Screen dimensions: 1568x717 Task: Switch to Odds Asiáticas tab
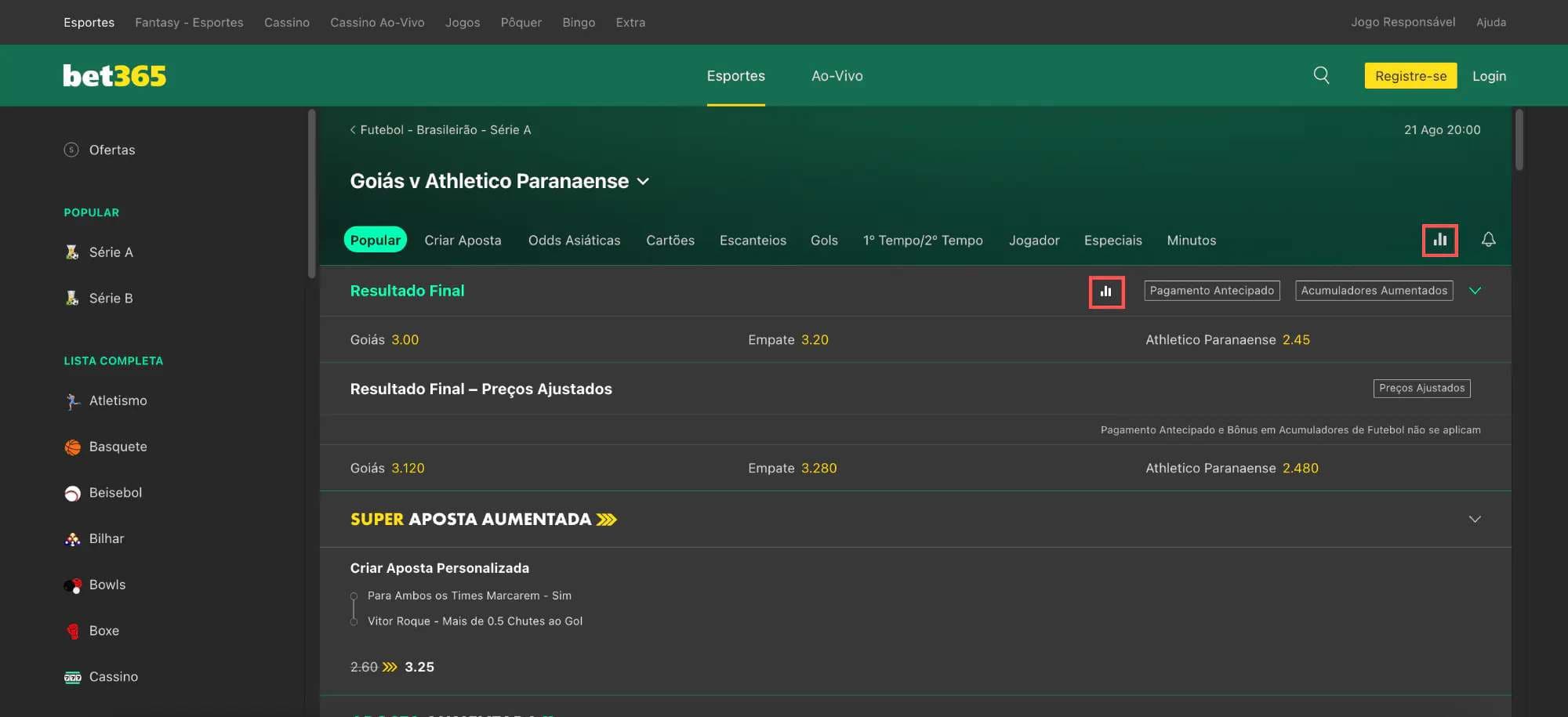[x=574, y=241]
